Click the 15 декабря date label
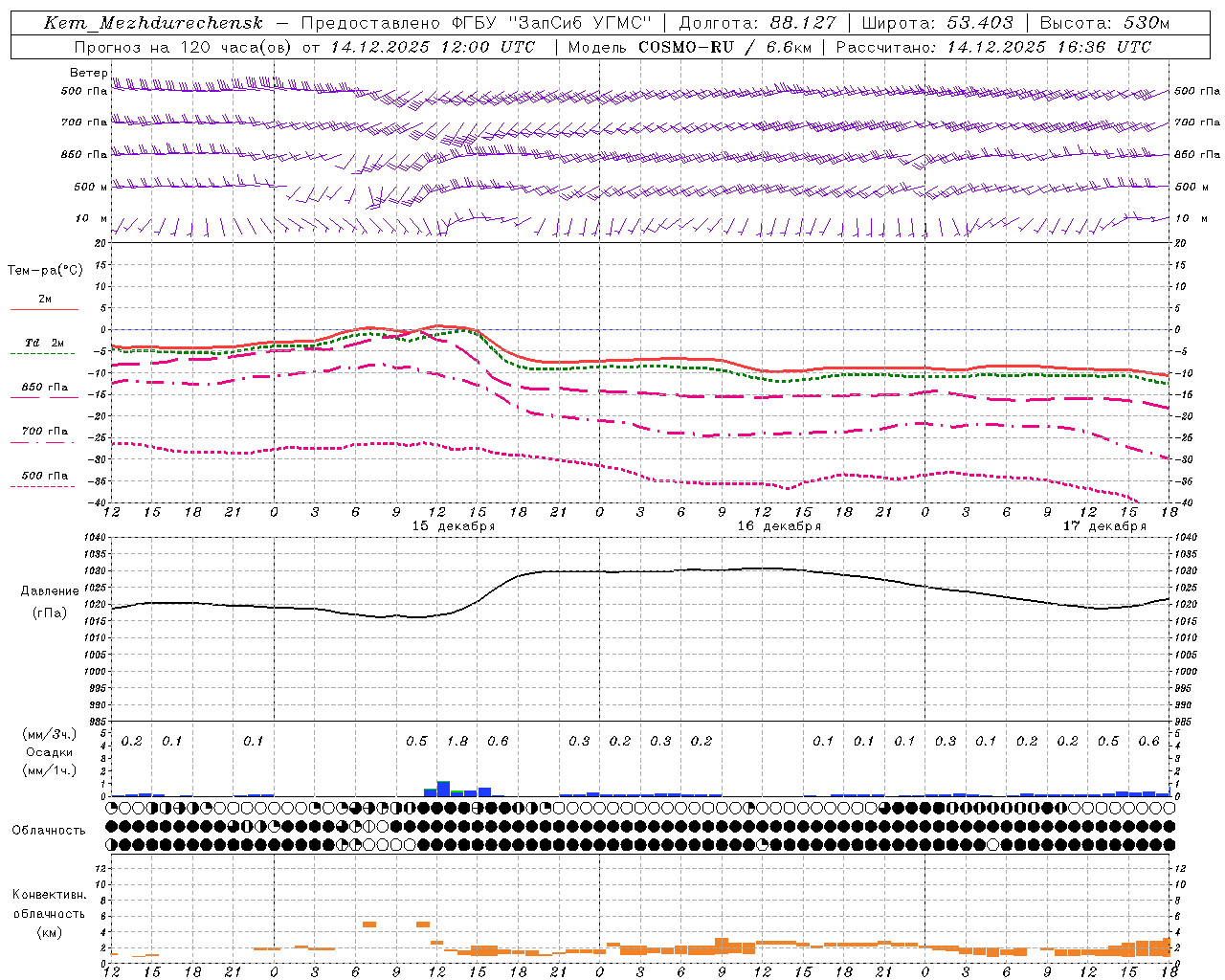The image size is (1225, 980). tap(454, 526)
